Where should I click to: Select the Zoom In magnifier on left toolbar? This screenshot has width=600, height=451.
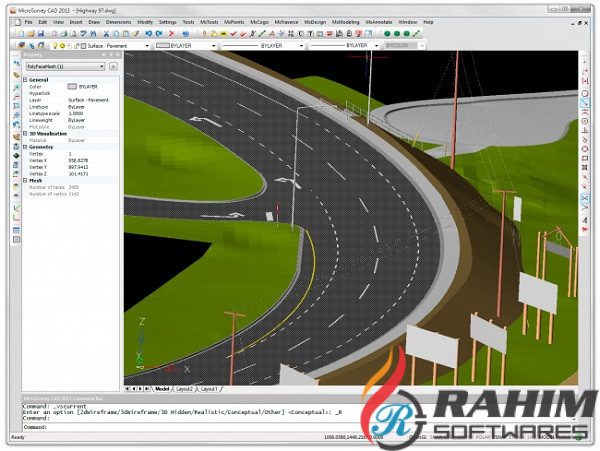click(x=17, y=88)
